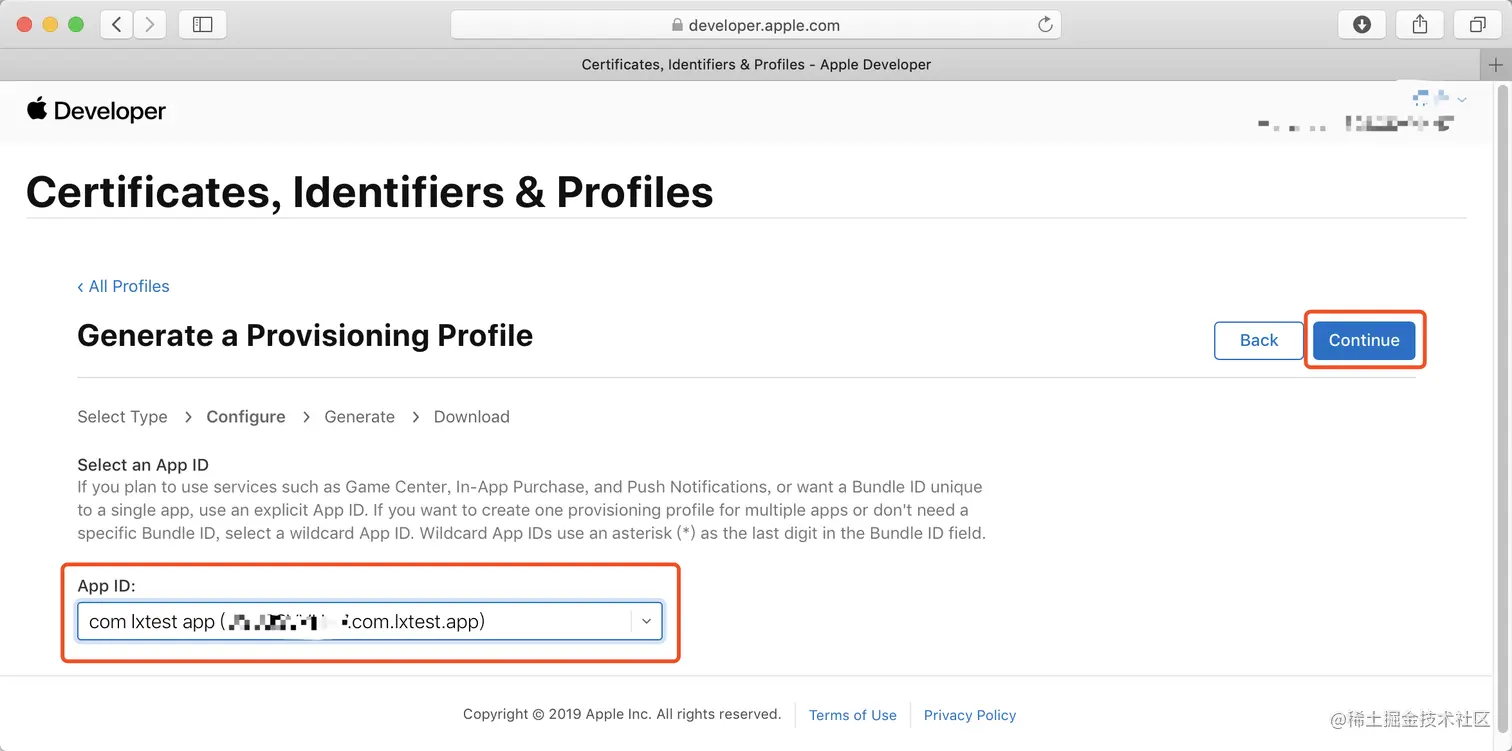This screenshot has height=751, width=1512.
Task: Click the Back button
Action: [x=1258, y=340]
